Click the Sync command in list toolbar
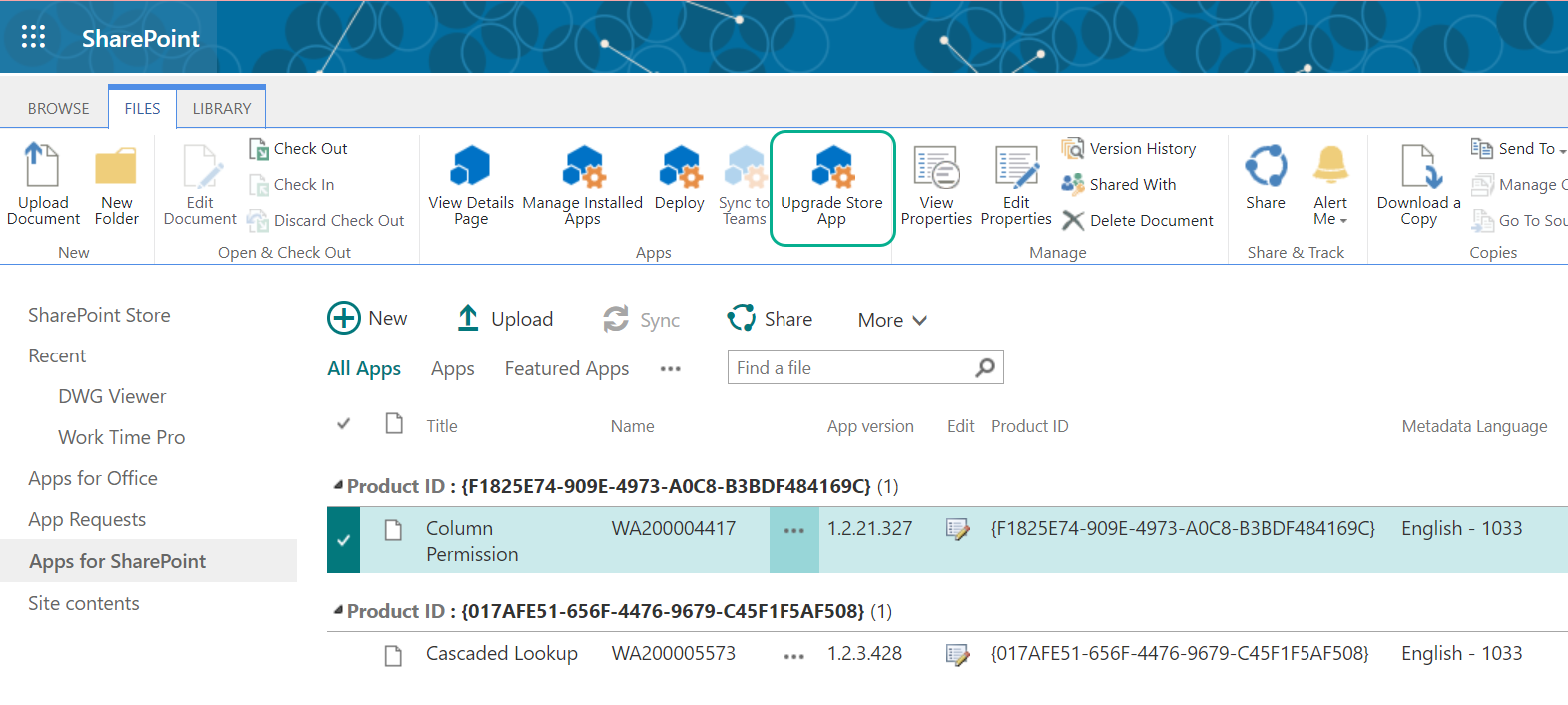 [641, 320]
